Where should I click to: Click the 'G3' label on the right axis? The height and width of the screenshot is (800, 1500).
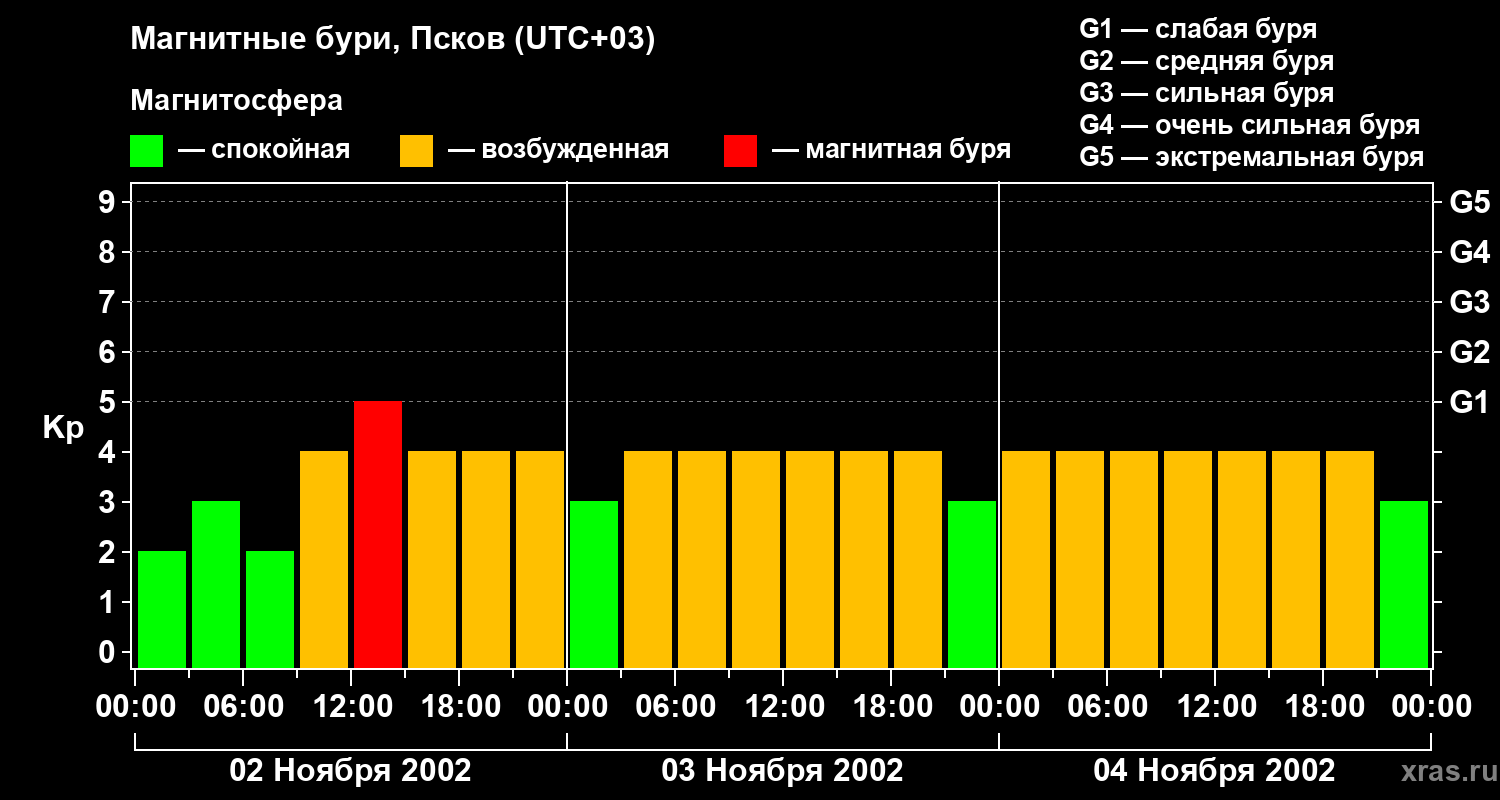coord(1470,302)
